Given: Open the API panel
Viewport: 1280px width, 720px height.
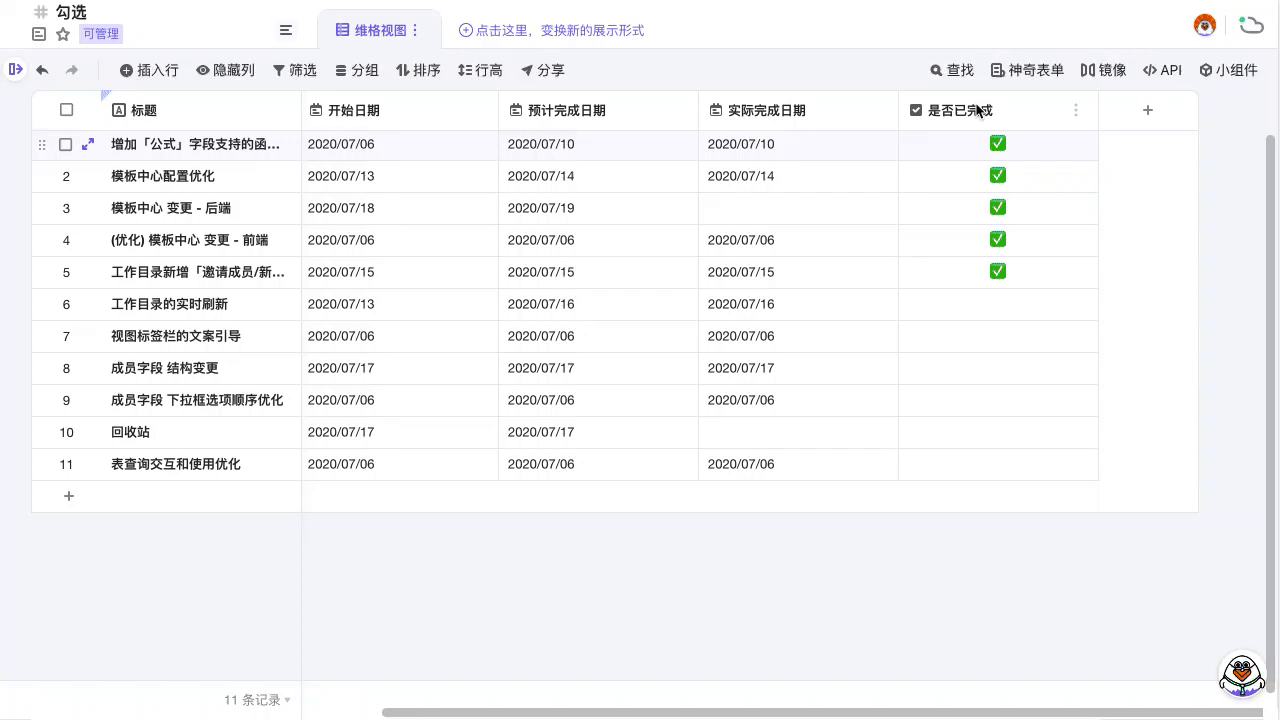Looking at the screenshot, I should pyautogui.click(x=1162, y=70).
